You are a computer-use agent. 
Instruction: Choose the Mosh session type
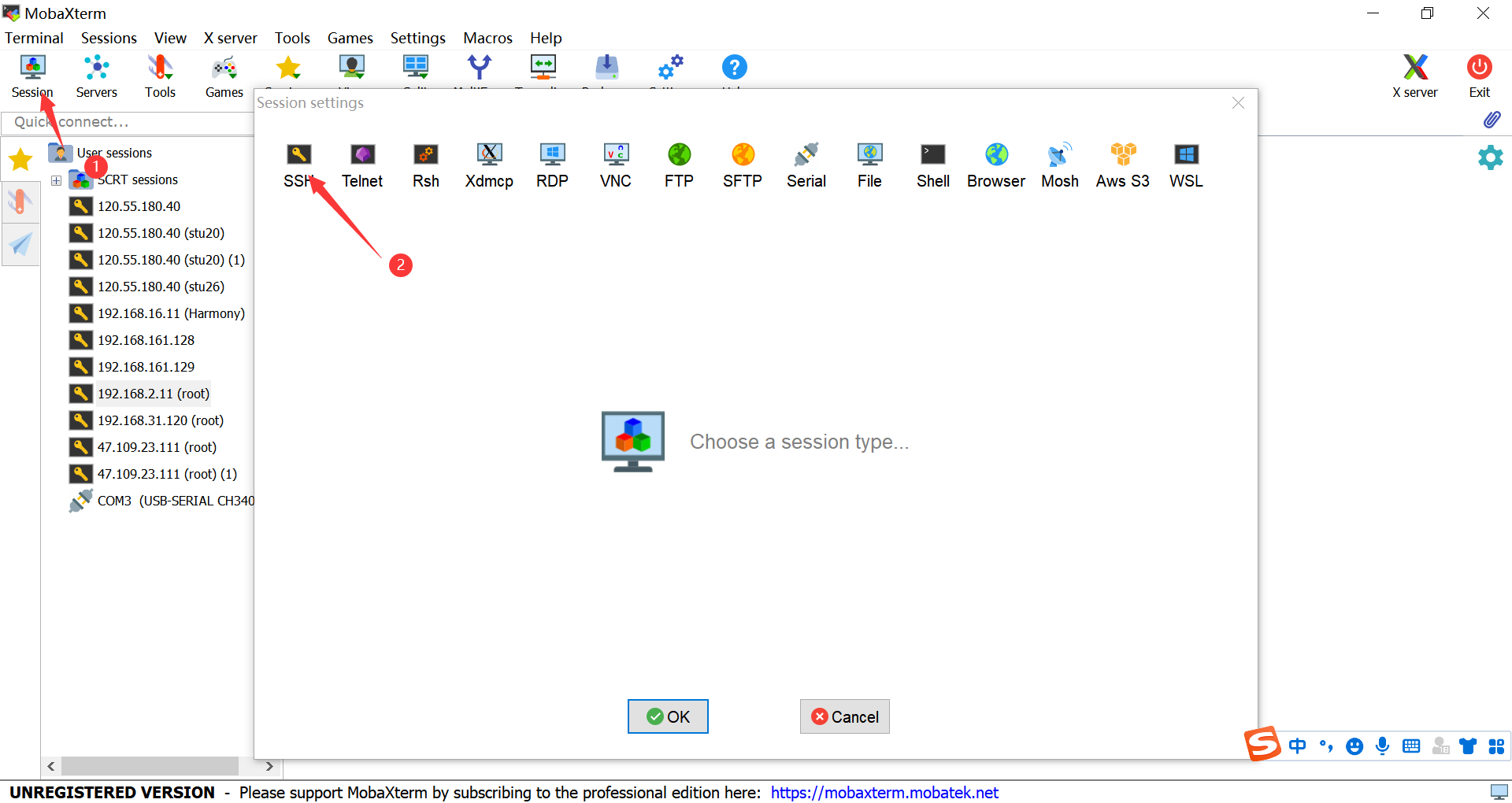click(1060, 166)
